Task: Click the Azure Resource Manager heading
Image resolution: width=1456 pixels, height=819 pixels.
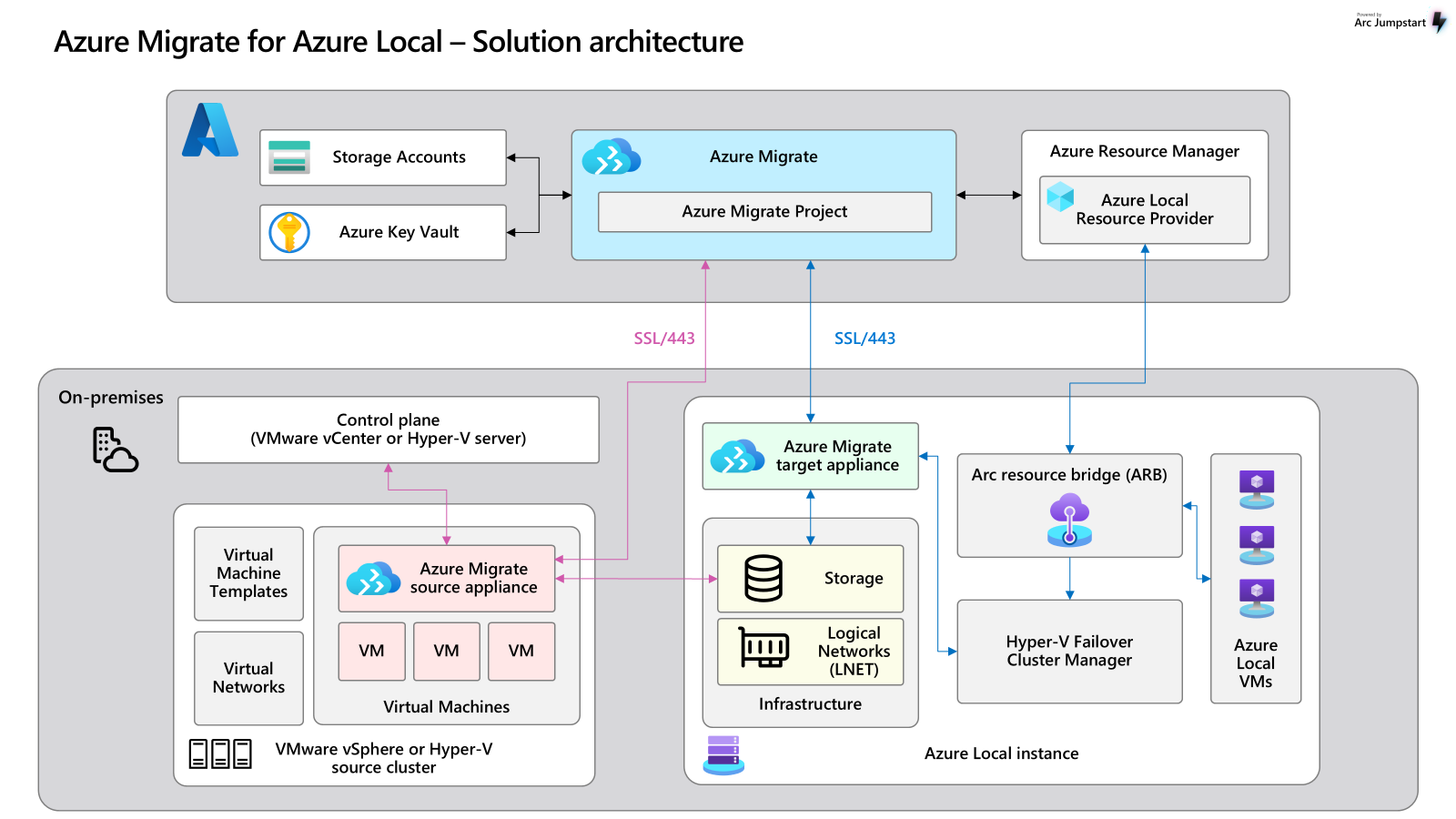Action: point(1145,151)
